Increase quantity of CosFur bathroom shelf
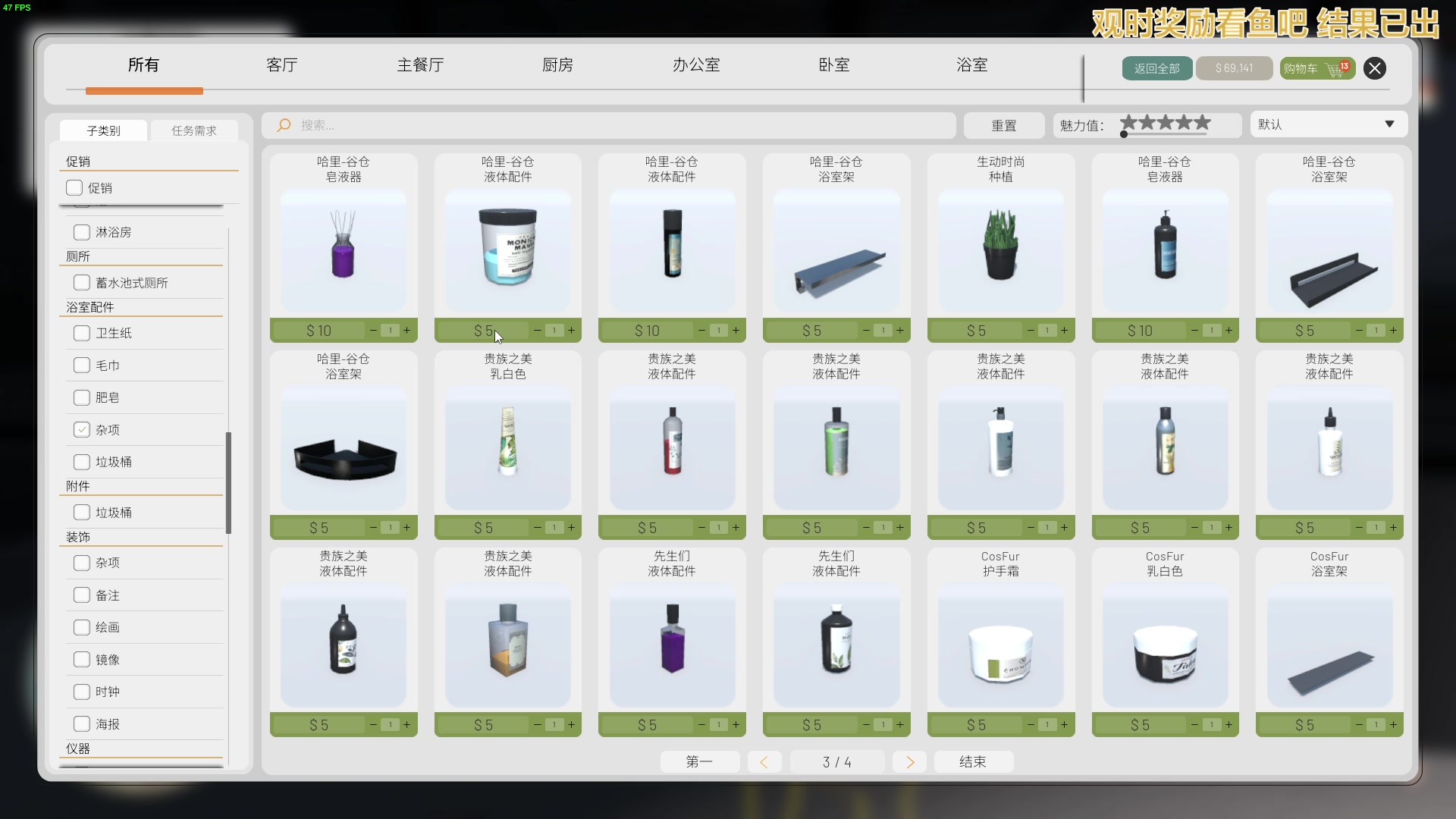 point(1393,725)
